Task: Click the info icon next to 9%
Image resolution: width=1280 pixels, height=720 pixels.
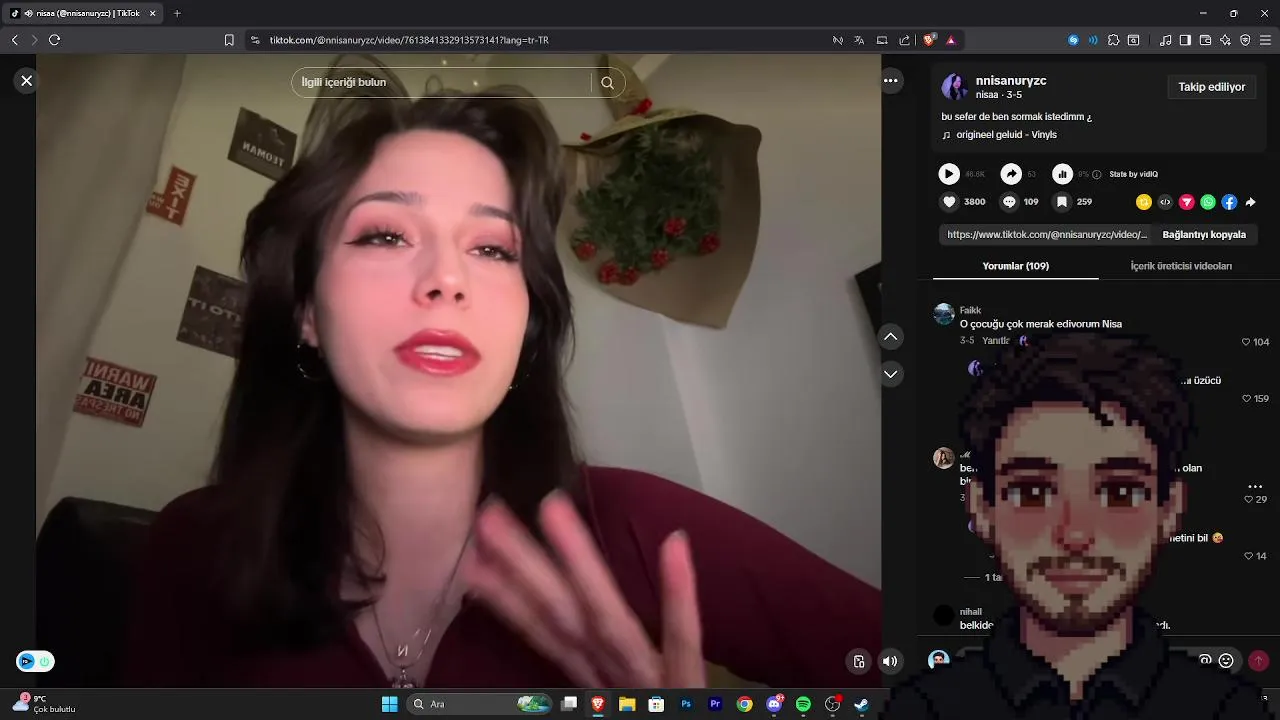Action: click(x=1097, y=174)
